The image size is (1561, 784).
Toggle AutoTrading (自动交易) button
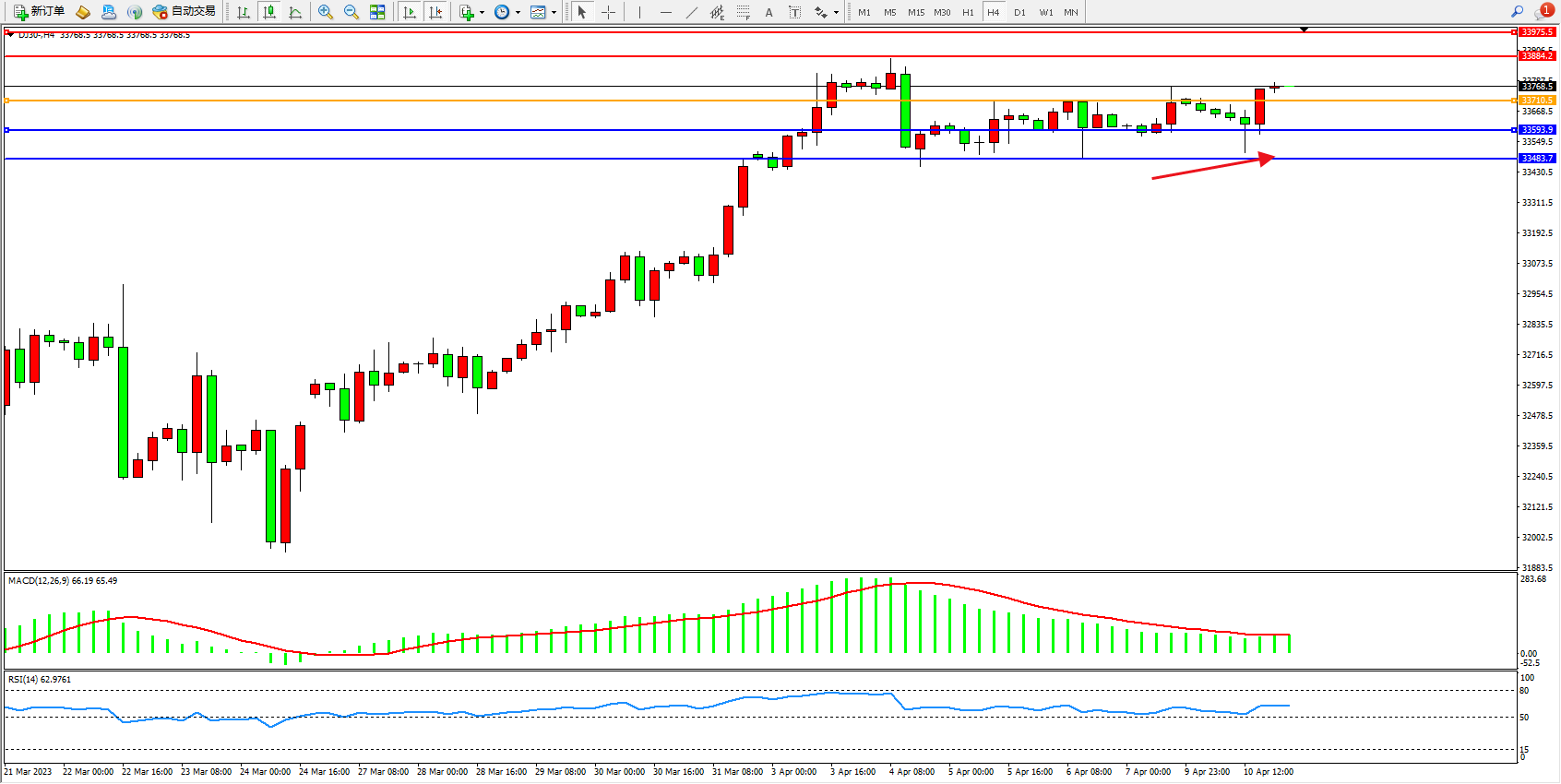184,12
